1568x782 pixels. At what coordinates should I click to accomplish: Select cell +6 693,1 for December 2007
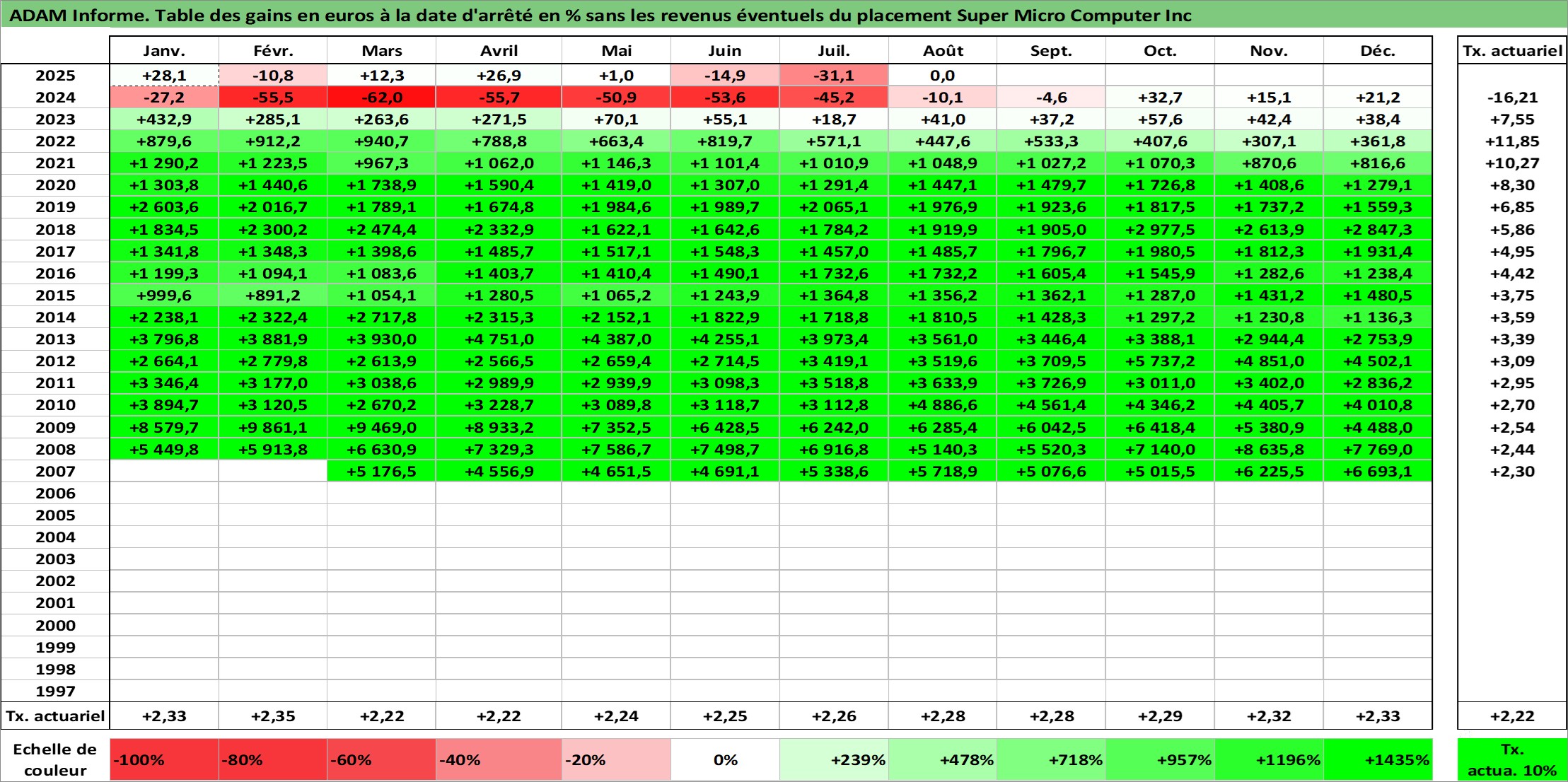[1378, 472]
